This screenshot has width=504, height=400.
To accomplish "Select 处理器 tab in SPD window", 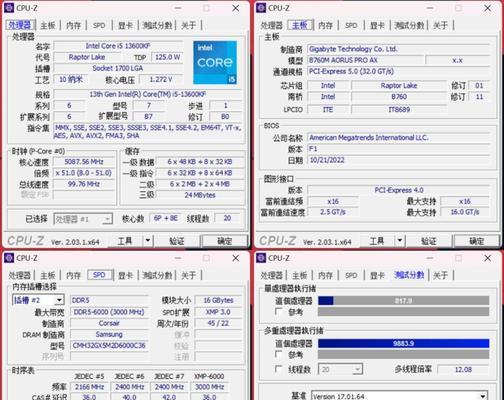I will tap(20, 275).
